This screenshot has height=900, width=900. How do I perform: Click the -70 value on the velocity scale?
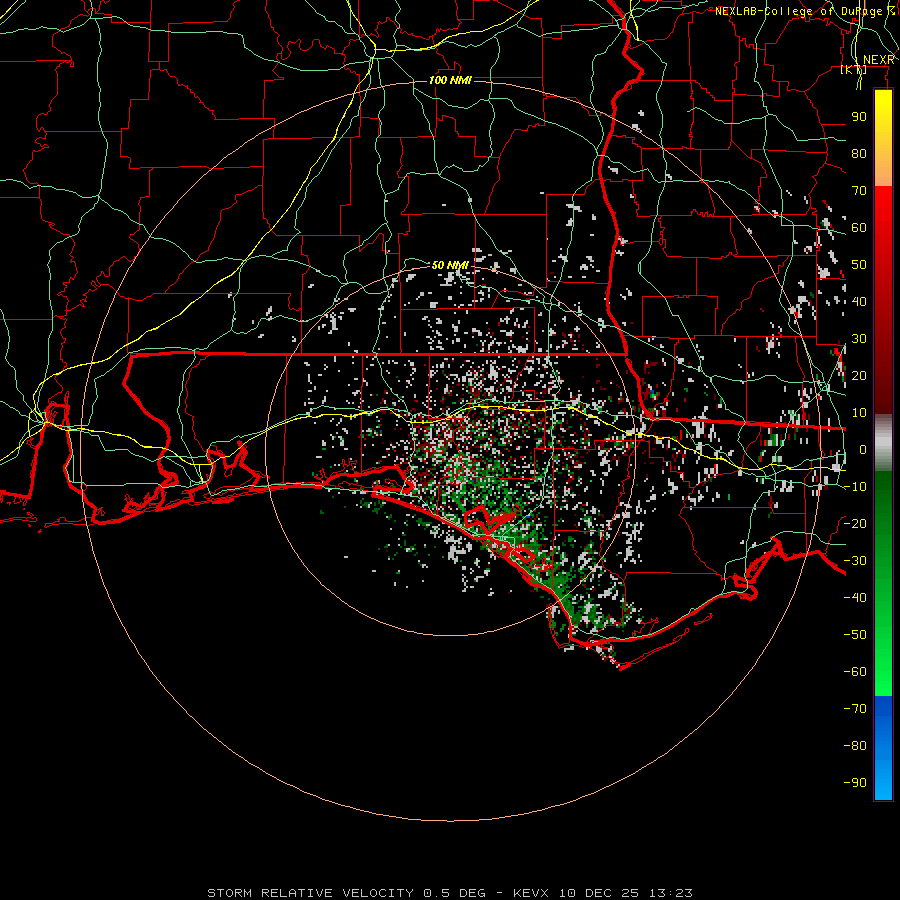[855, 709]
